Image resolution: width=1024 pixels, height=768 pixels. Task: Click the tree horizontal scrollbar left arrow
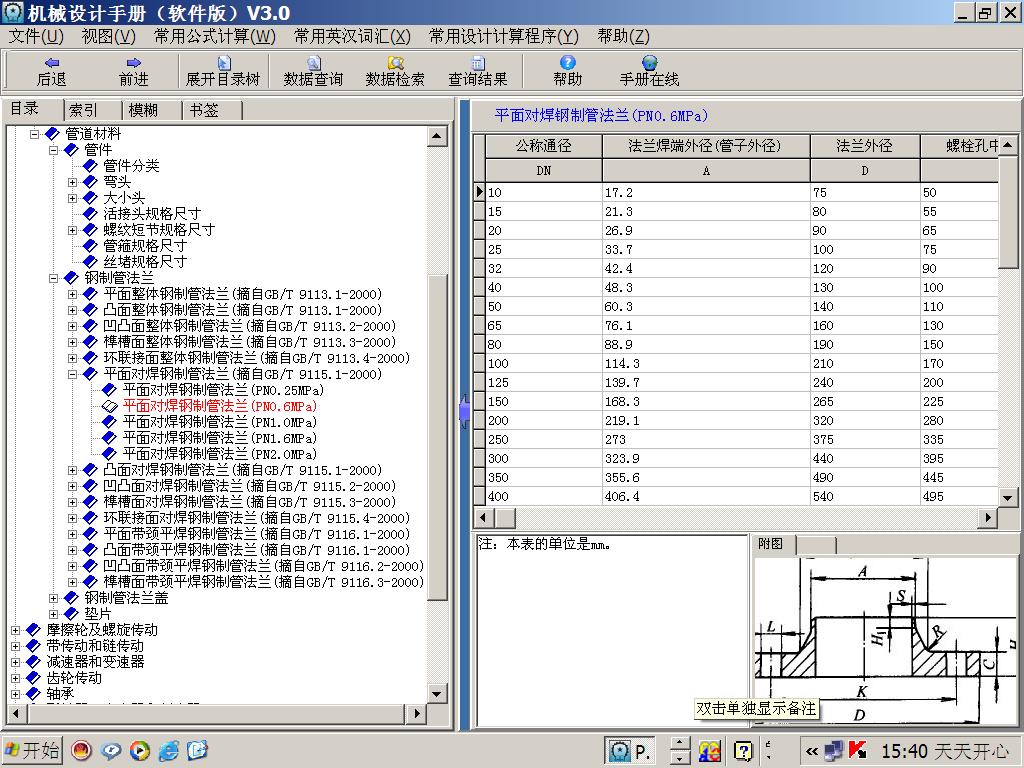pos(16,714)
